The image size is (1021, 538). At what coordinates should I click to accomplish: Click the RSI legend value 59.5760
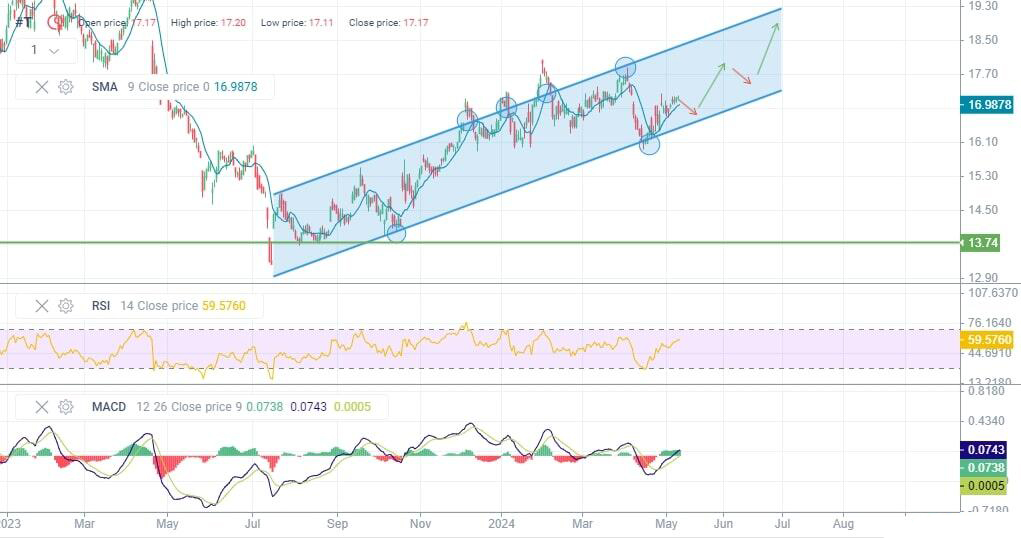[224, 305]
